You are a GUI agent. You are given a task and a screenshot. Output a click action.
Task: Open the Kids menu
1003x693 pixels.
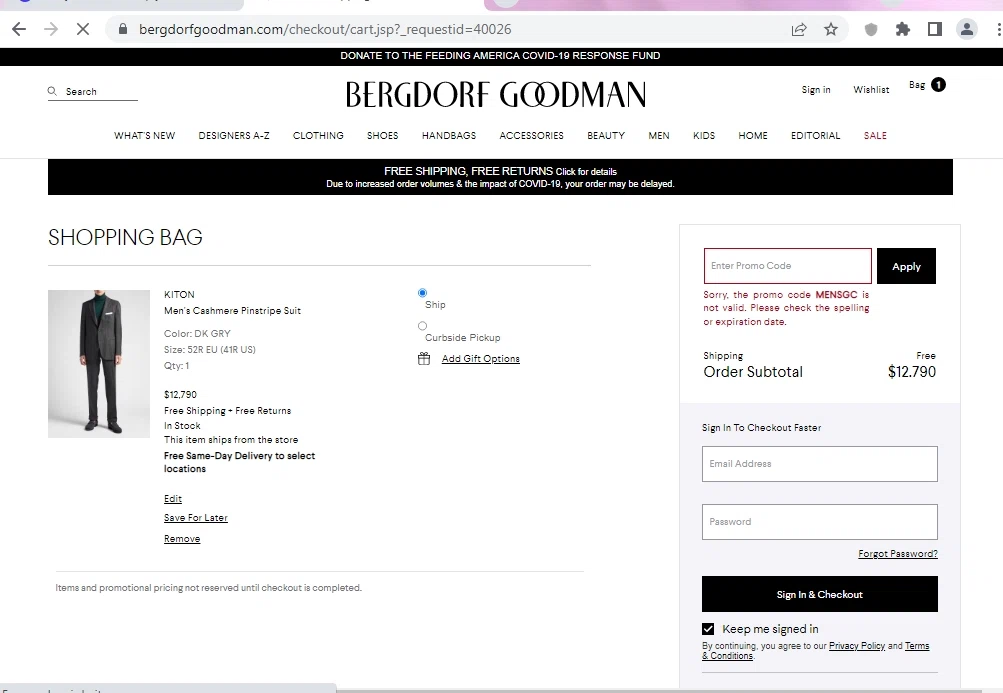[704, 136]
